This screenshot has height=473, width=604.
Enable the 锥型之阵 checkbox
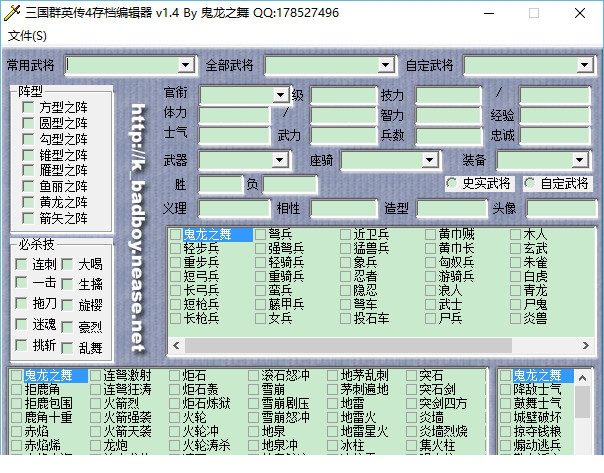click(x=28, y=155)
